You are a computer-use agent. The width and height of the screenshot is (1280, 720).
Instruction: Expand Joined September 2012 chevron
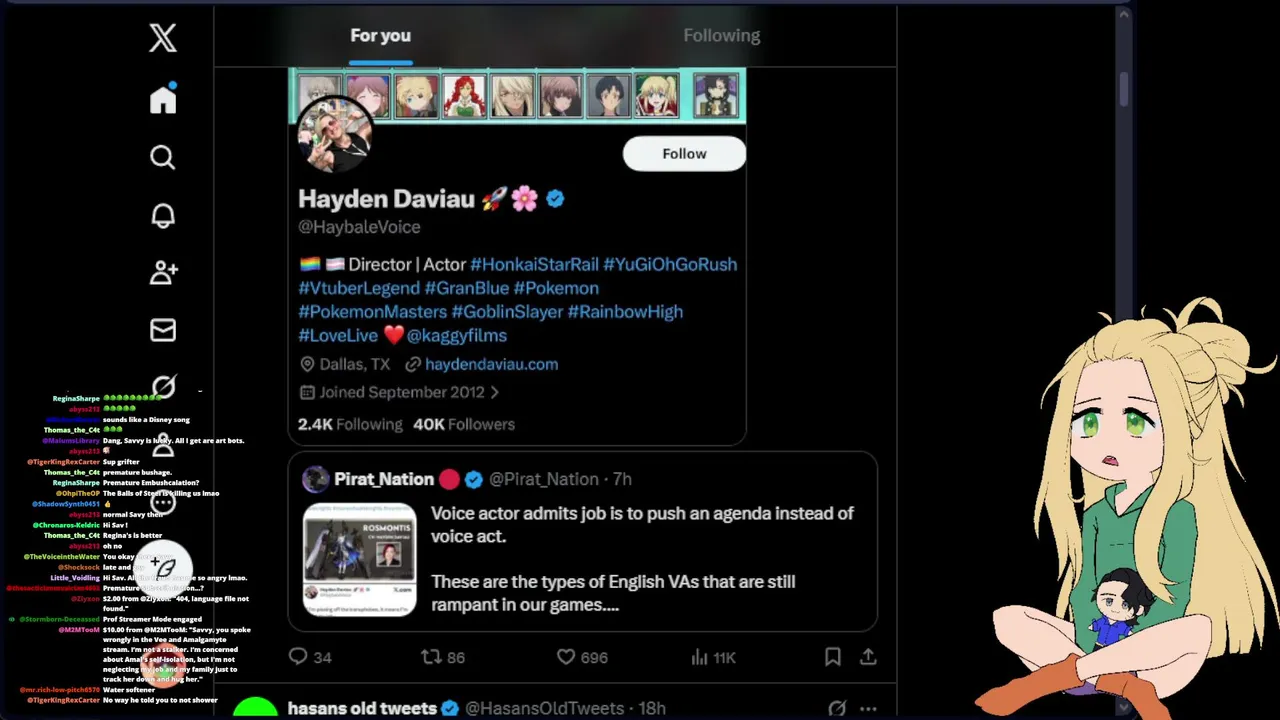tap(494, 393)
